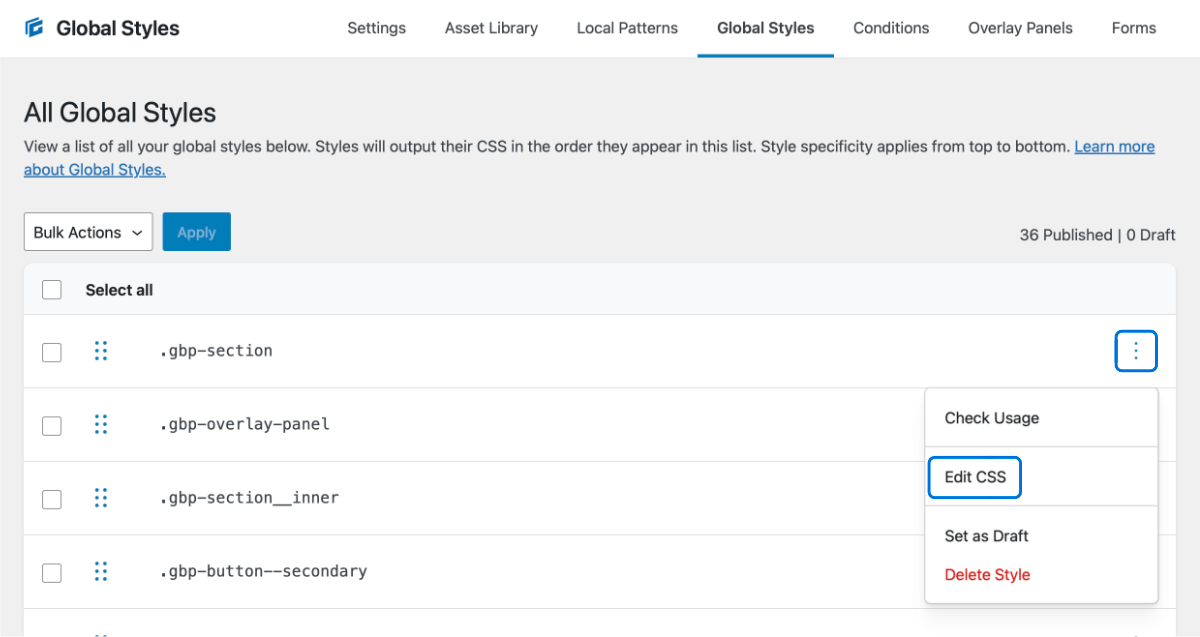
Task: Click the Apply button
Action: tap(197, 232)
